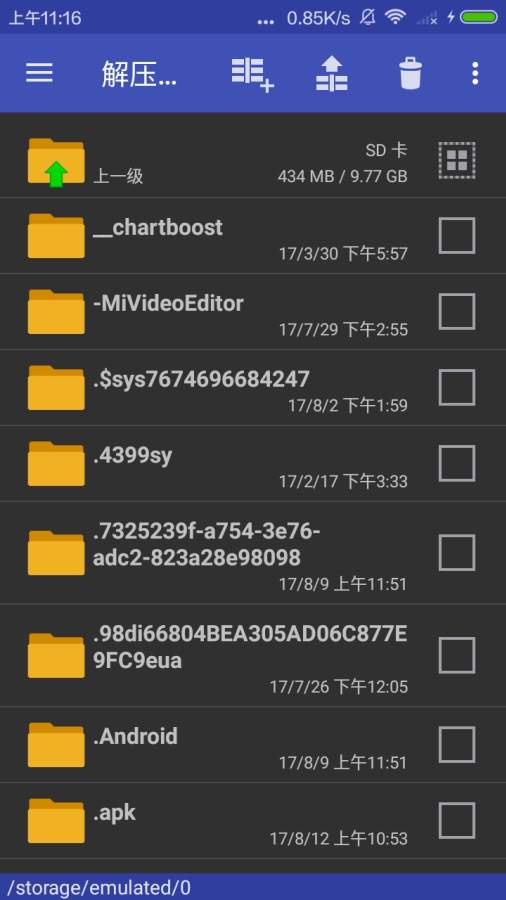This screenshot has width=506, height=900.
Task: Select the -MiVideoEditor checkbox
Action: [x=457, y=311]
